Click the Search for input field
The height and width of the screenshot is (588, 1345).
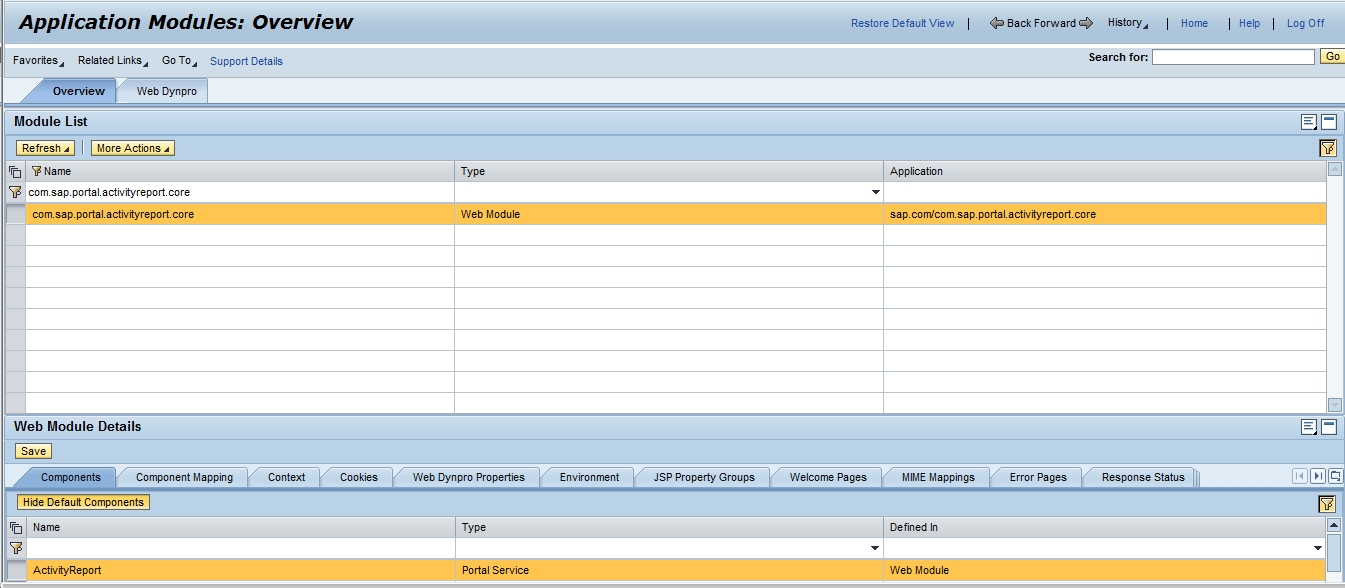pos(1233,57)
